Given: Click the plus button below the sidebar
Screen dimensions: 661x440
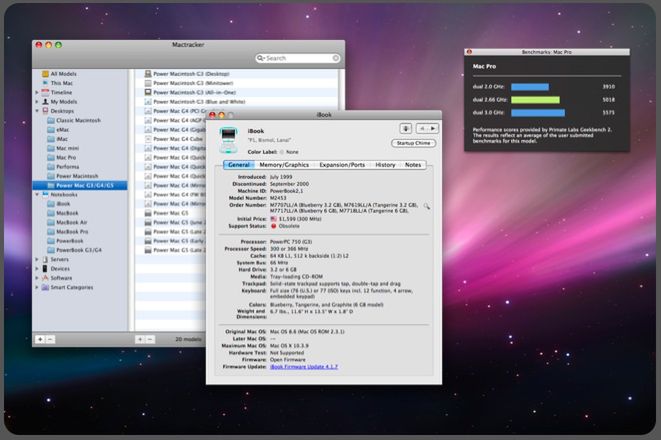Looking at the screenshot, I should [40, 339].
